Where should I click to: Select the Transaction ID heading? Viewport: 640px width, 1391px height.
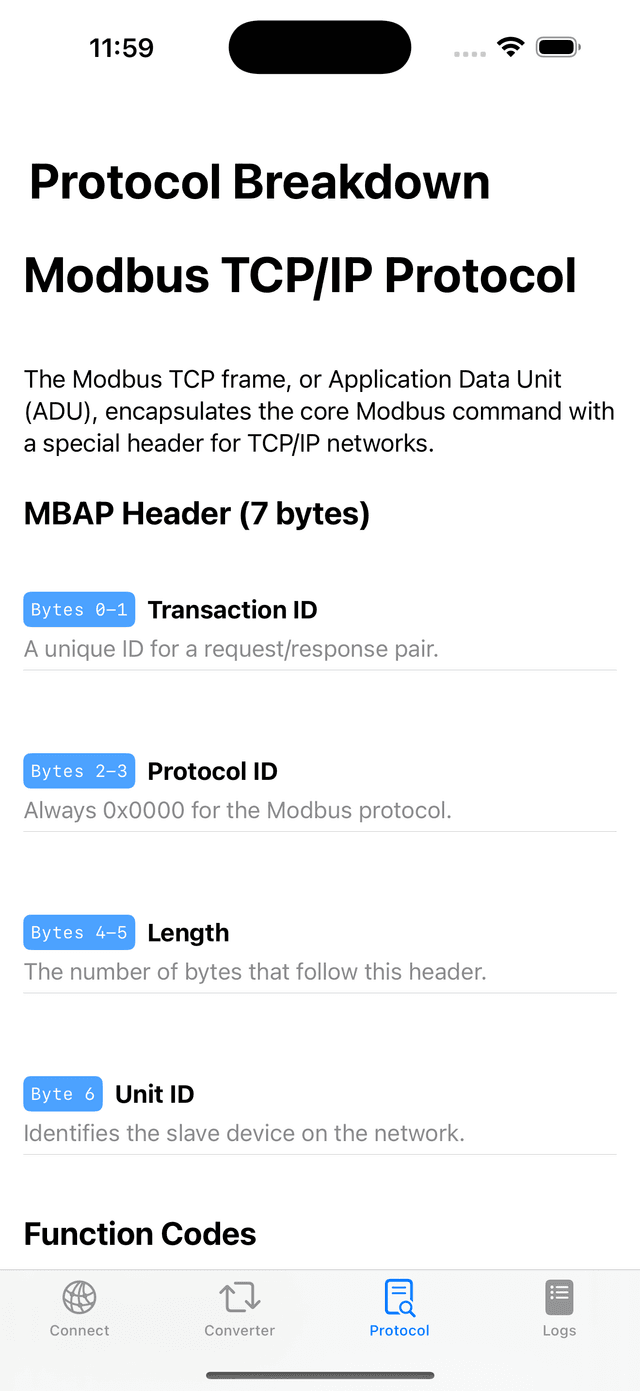[232, 609]
